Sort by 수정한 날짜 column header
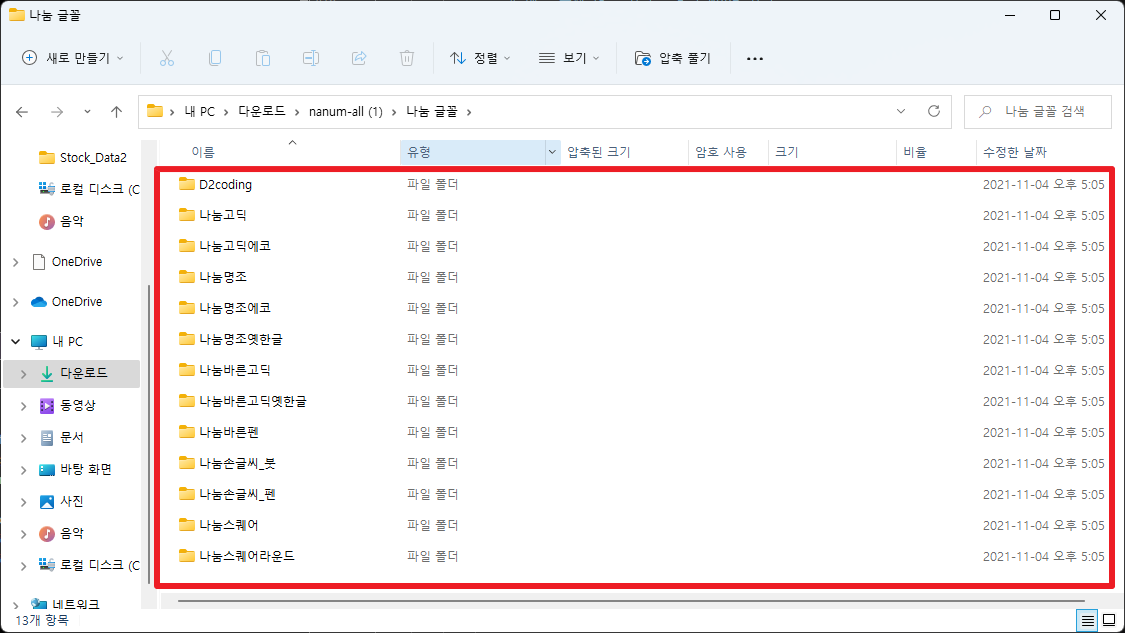Image resolution: width=1125 pixels, height=633 pixels. point(1015,152)
